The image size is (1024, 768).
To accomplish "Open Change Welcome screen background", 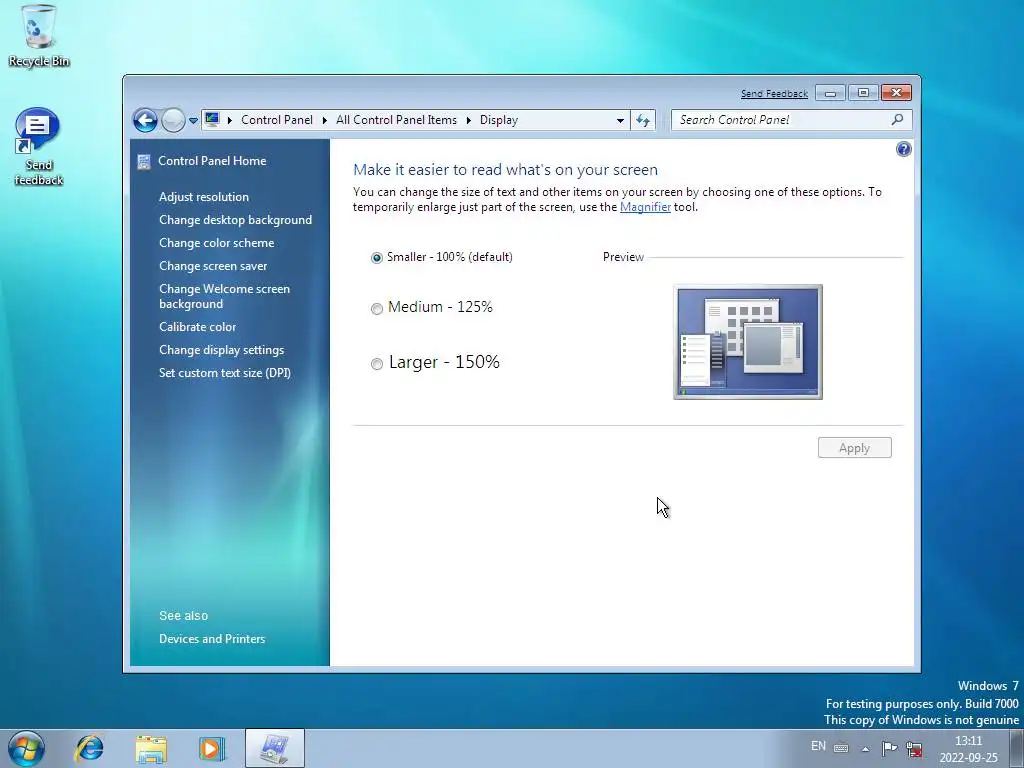I will 225,296.
